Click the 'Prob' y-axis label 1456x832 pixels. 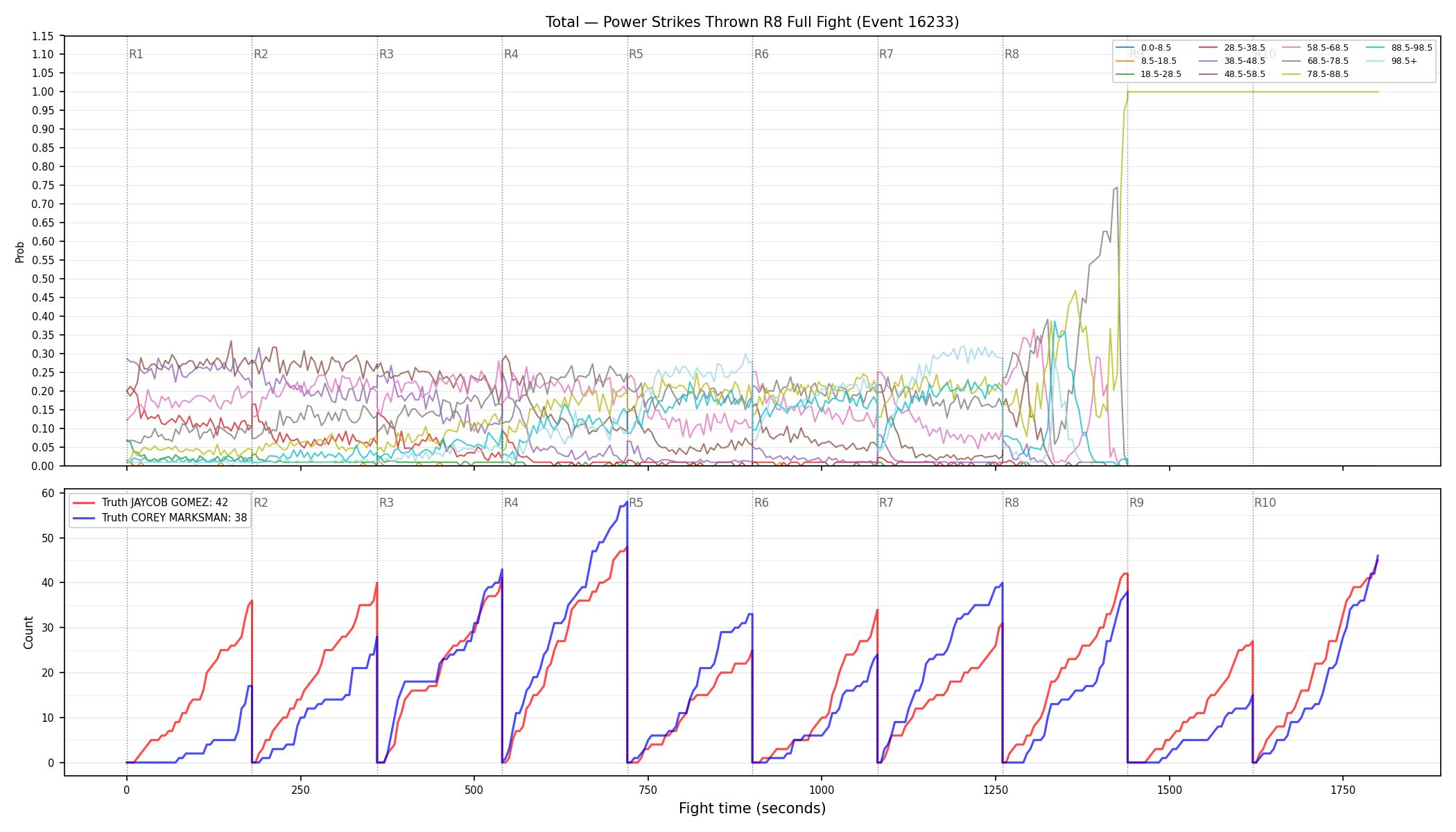point(20,252)
